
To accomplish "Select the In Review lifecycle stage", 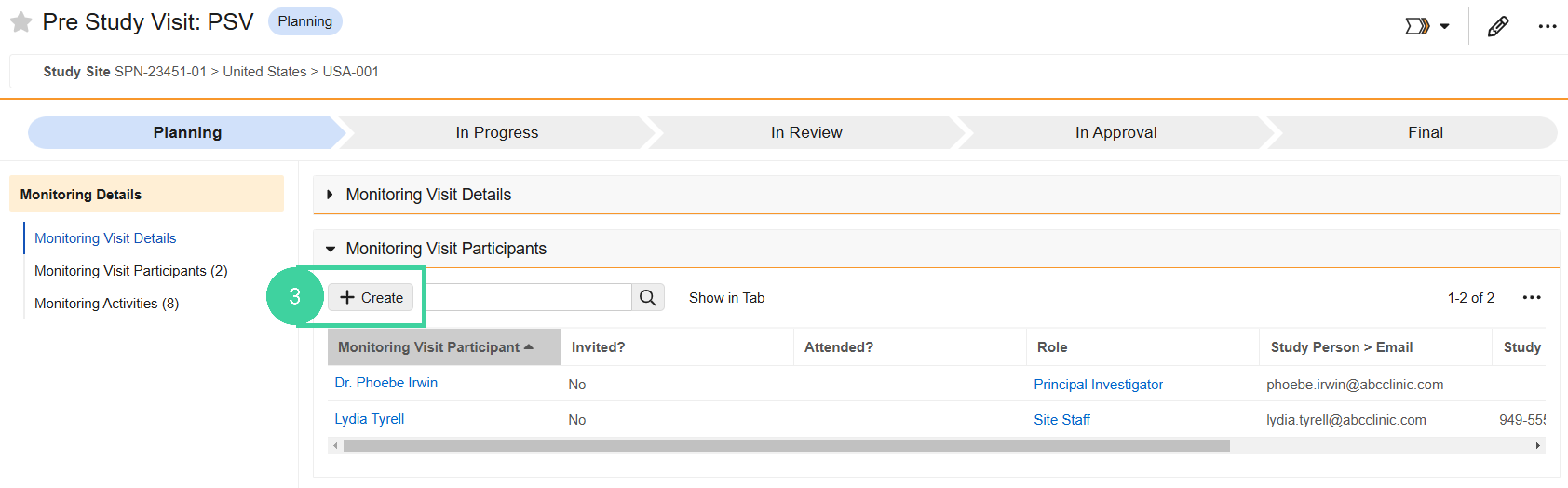I will coord(806,132).
